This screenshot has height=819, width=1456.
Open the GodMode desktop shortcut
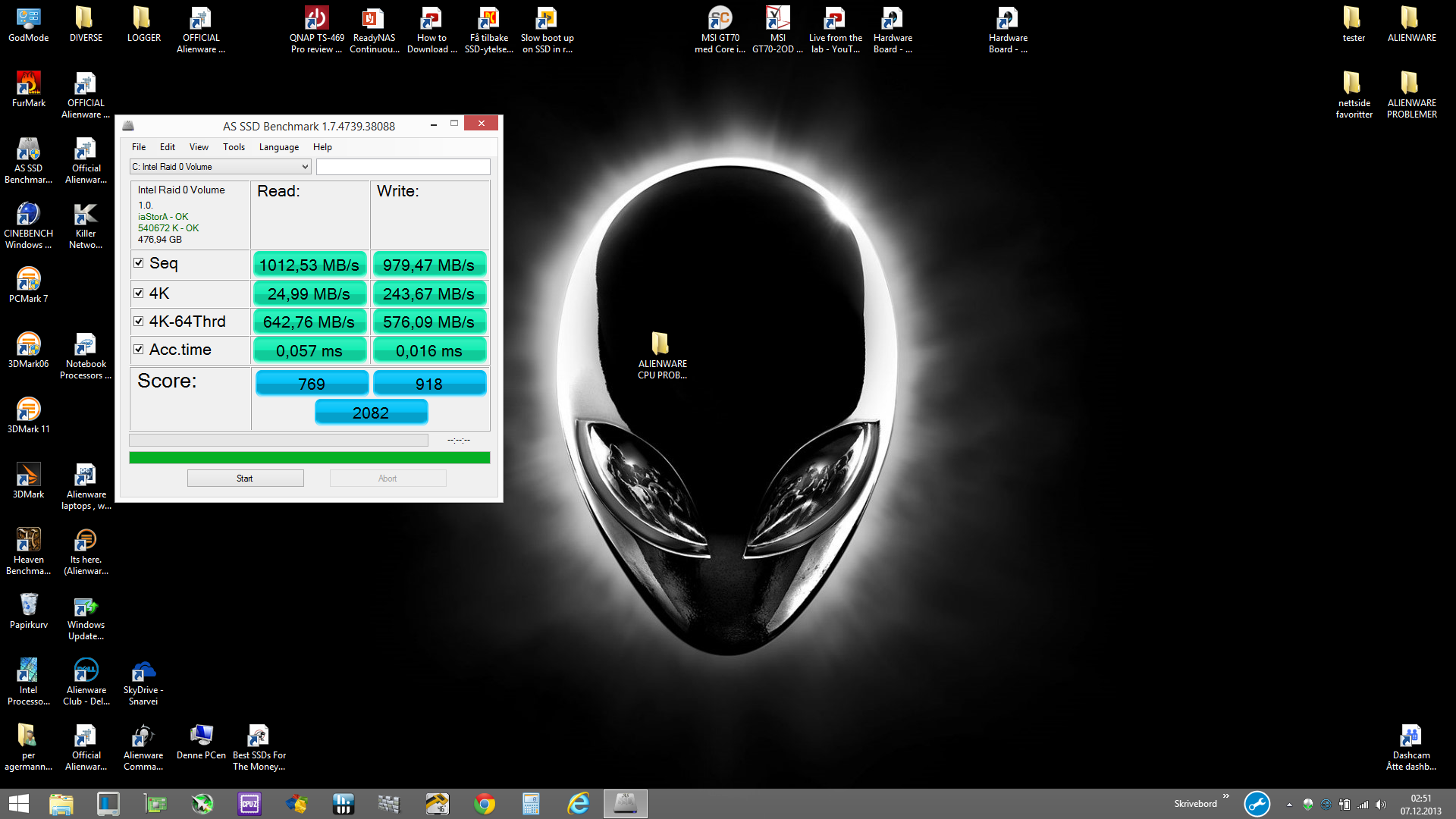28,24
